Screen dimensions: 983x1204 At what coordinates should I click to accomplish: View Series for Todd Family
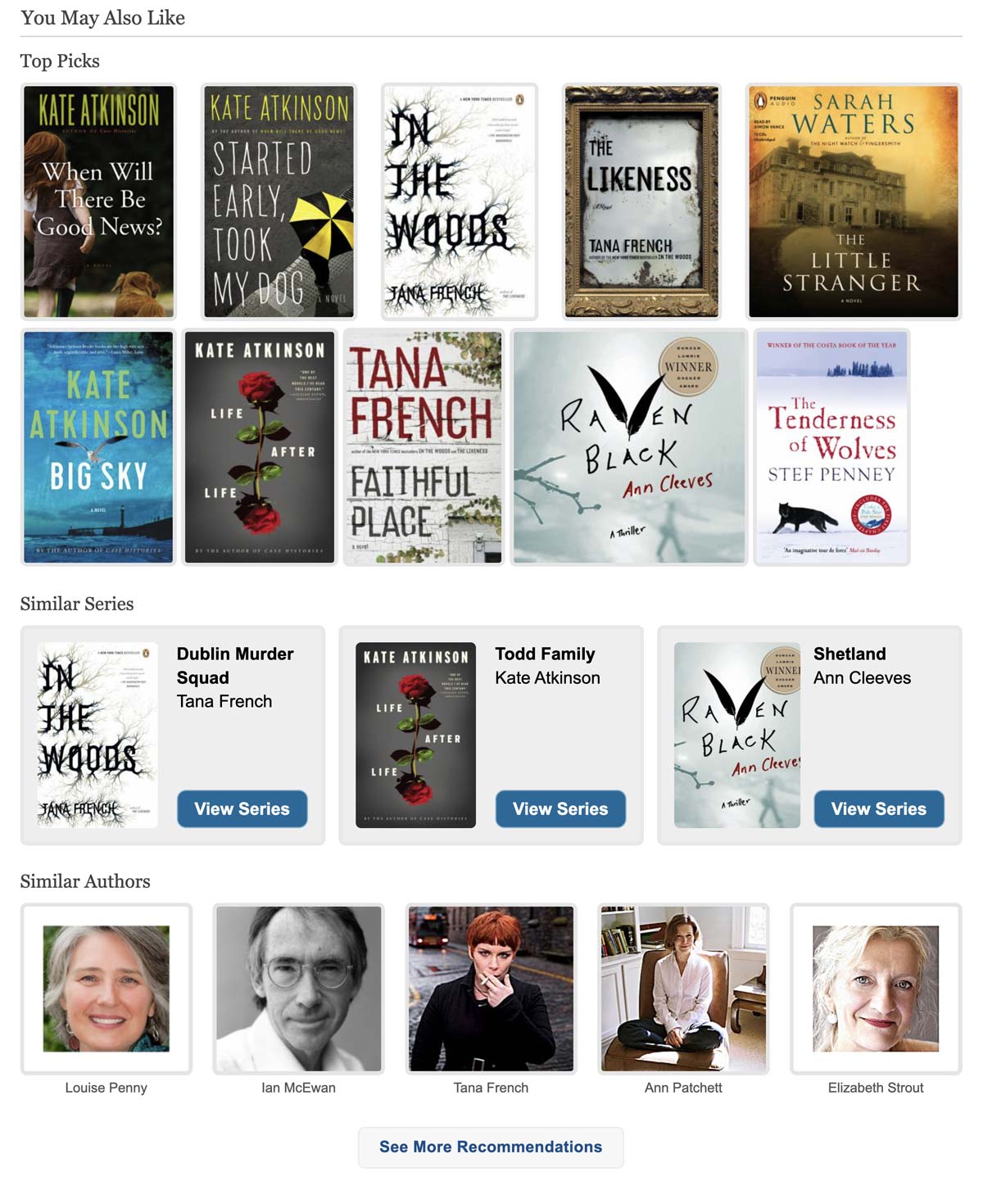(560, 809)
